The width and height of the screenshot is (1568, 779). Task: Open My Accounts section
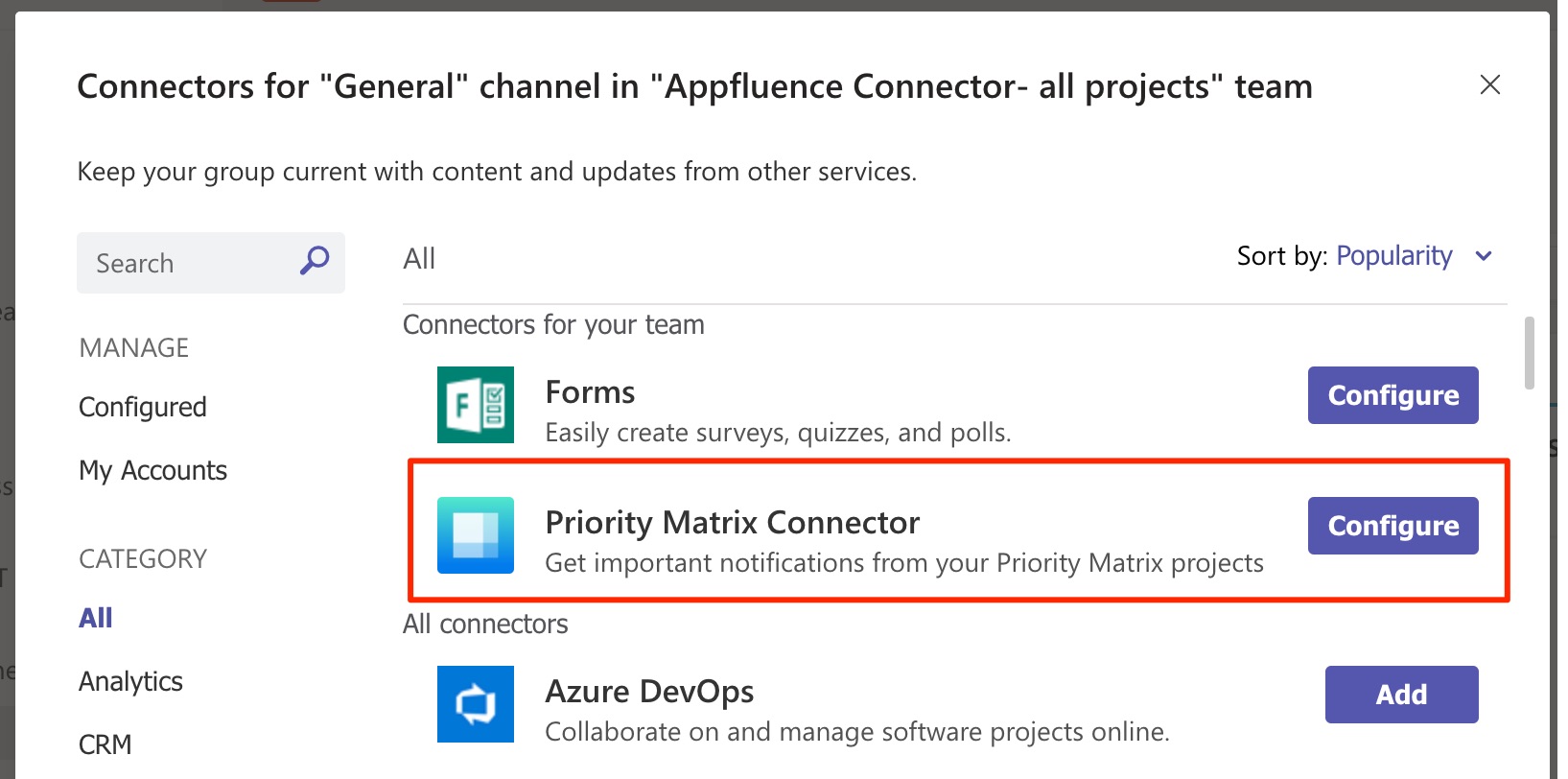(153, 471)
